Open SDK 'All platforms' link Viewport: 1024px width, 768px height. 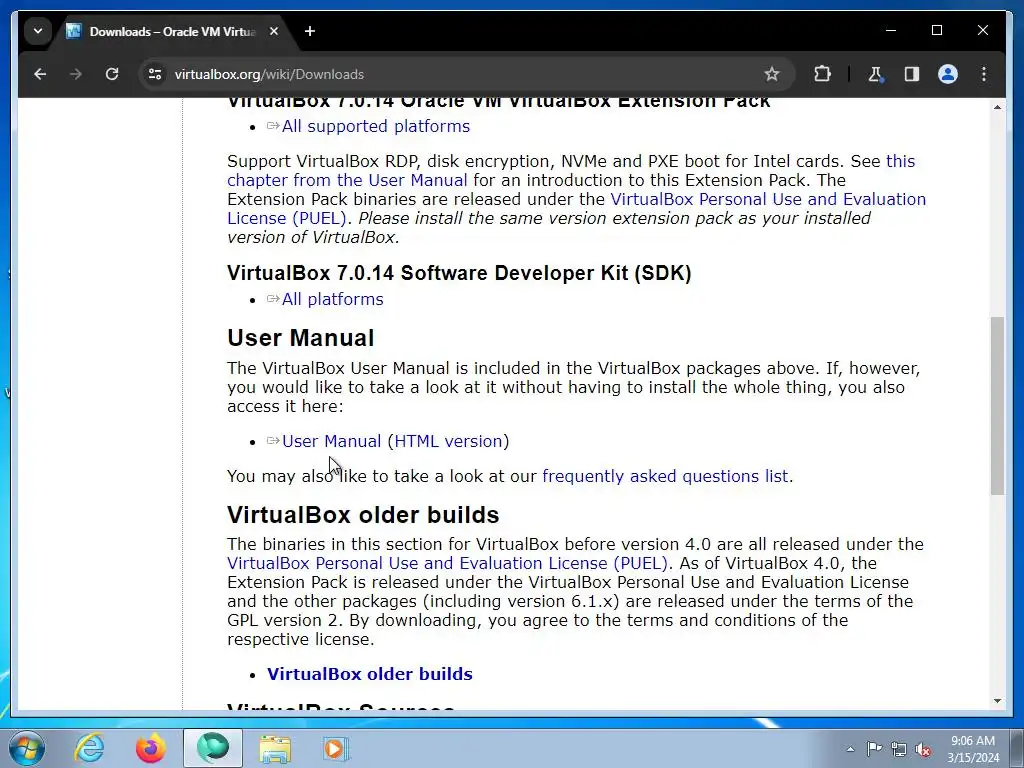click(x=332, y=299)
